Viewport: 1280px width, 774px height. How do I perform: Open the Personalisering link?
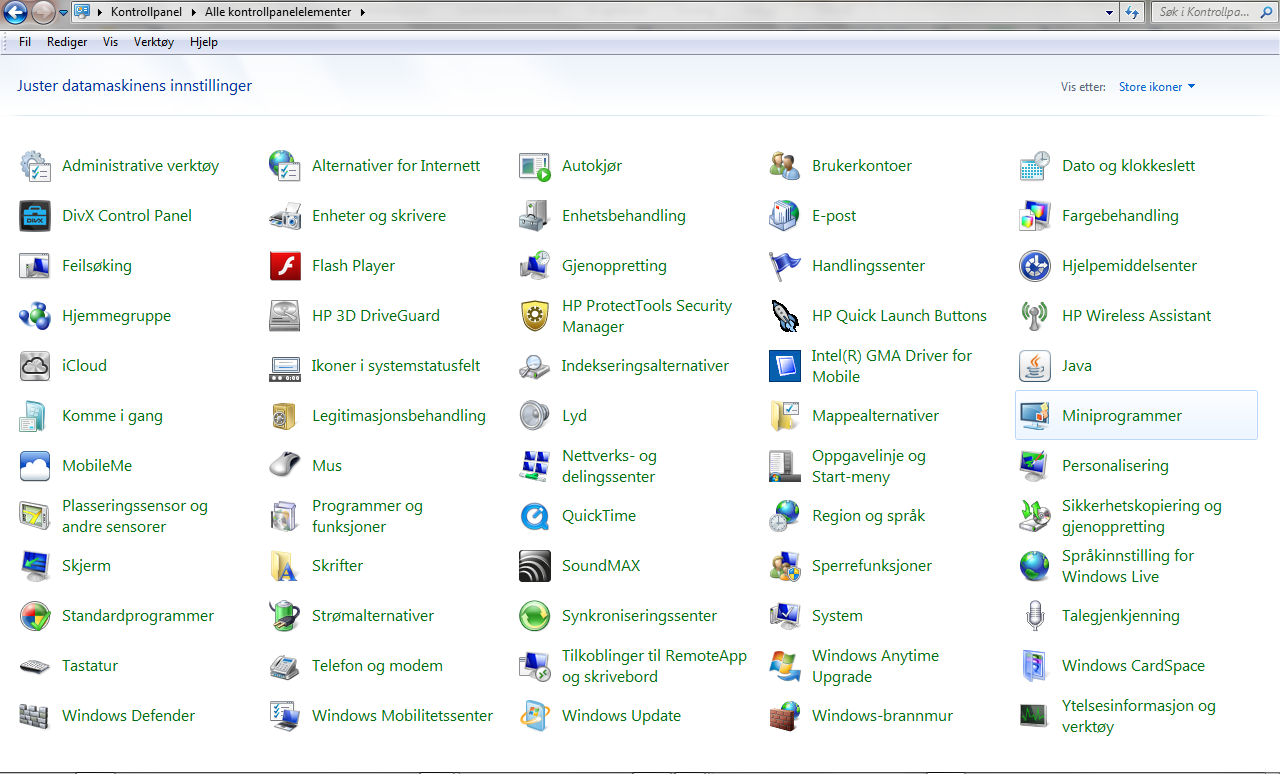coord(1115,466)
